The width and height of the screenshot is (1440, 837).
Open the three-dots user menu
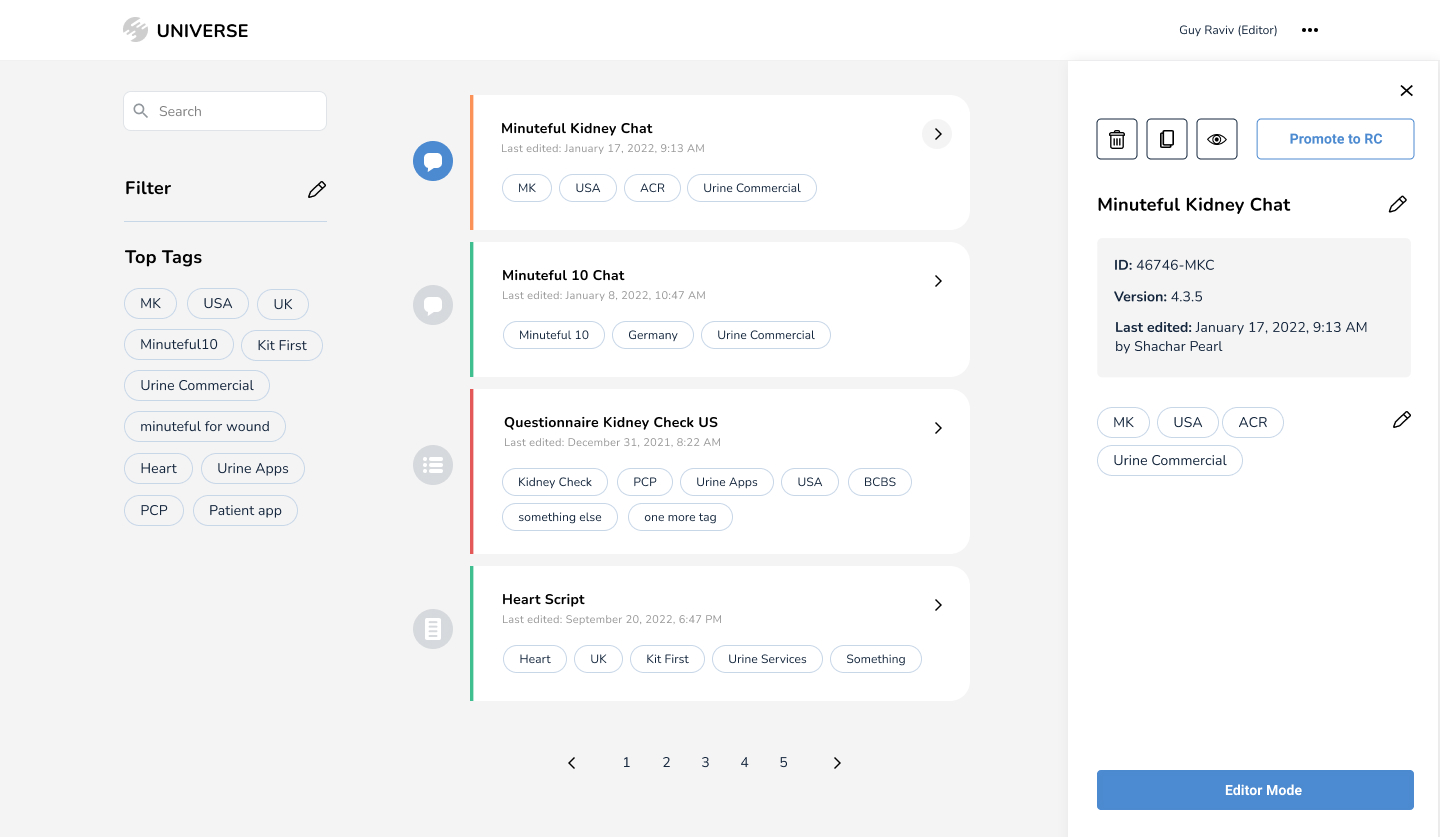(x=1310, y=30)
